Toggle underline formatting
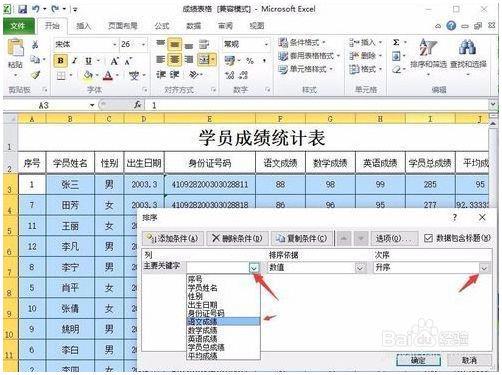 click(88, 61)
